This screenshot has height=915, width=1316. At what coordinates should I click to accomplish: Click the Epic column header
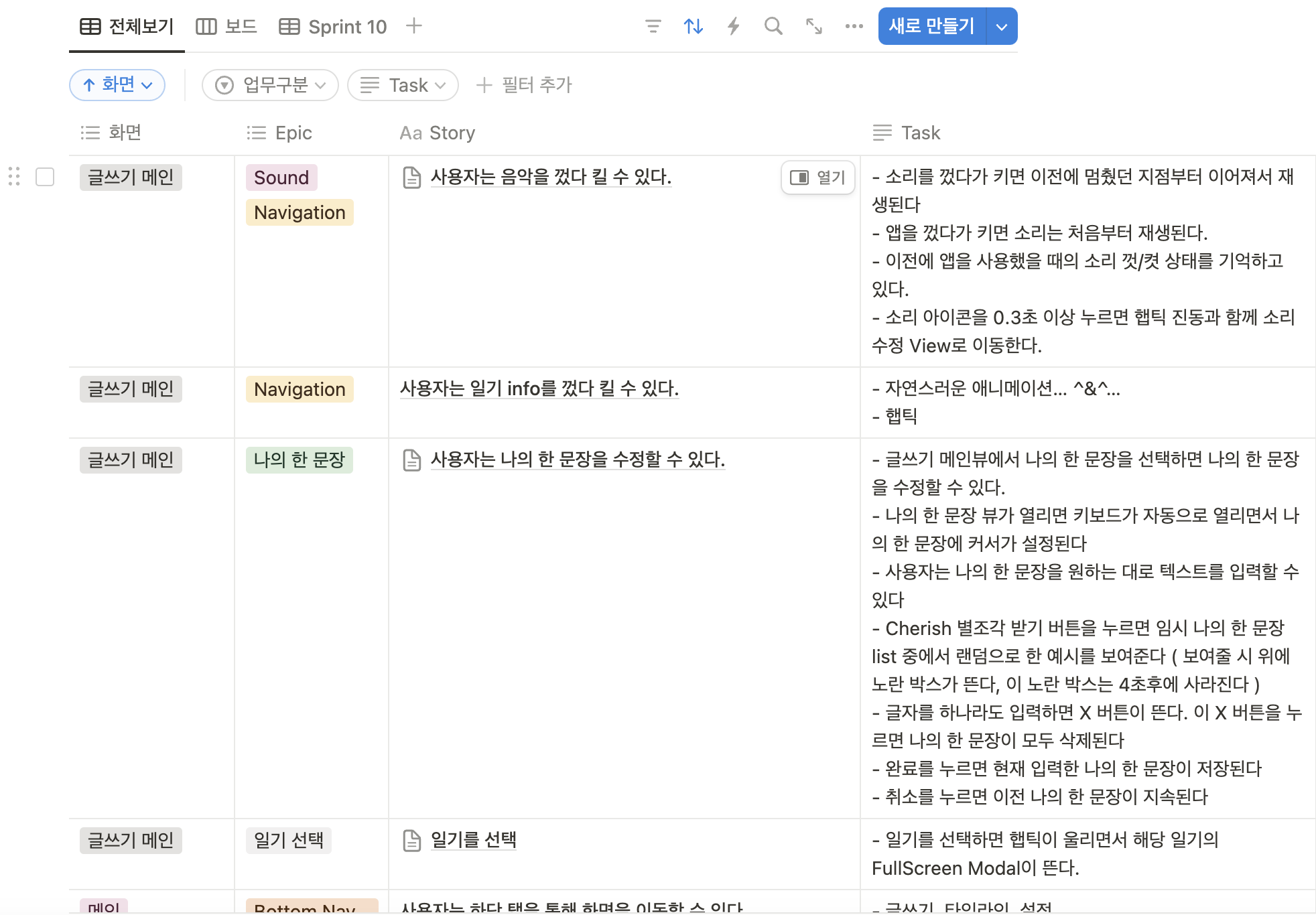pyautogui.click(x=279, y=133)
